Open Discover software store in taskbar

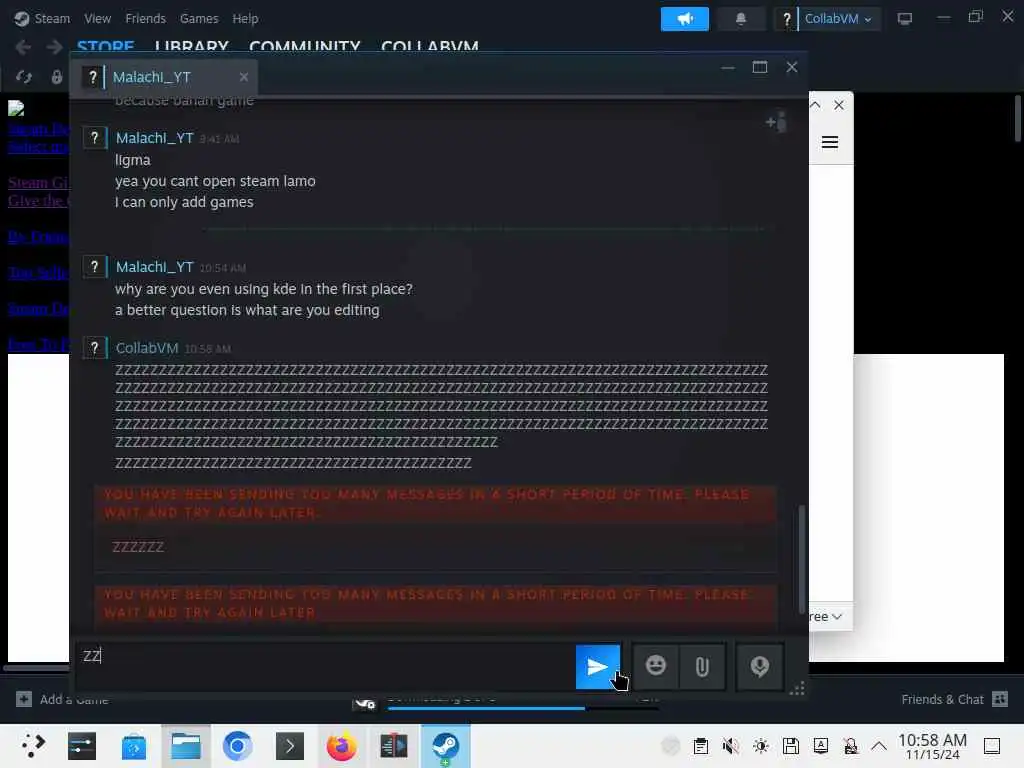(x=134, y=746)
